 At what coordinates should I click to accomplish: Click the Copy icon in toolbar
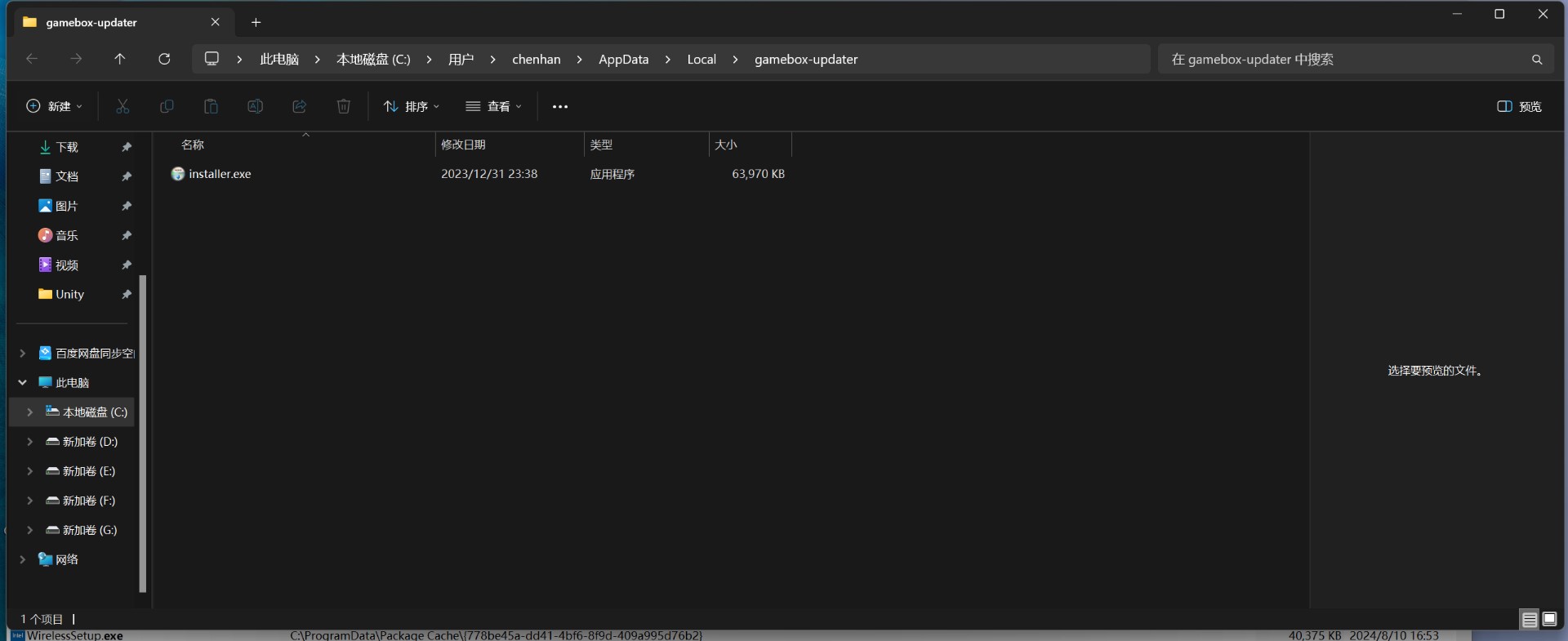coord(167,106)
